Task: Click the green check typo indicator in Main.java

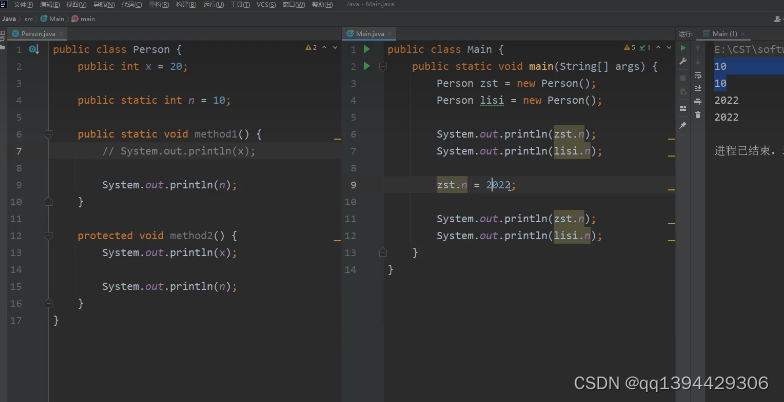Action: tap(645, 48)
